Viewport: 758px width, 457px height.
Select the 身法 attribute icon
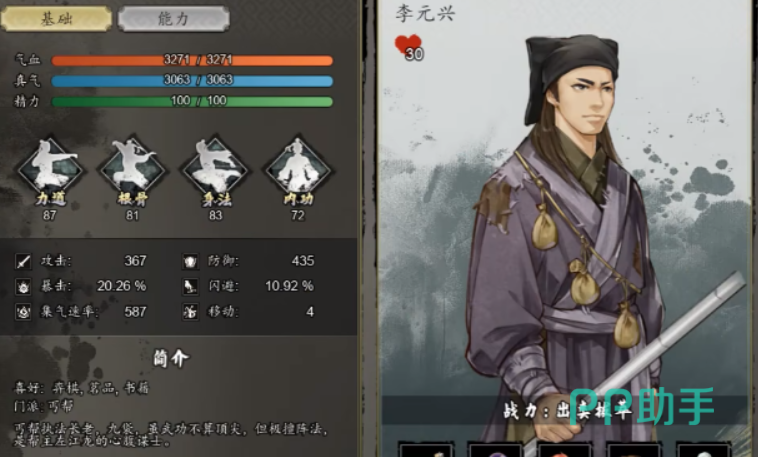(x=215, y=168)
